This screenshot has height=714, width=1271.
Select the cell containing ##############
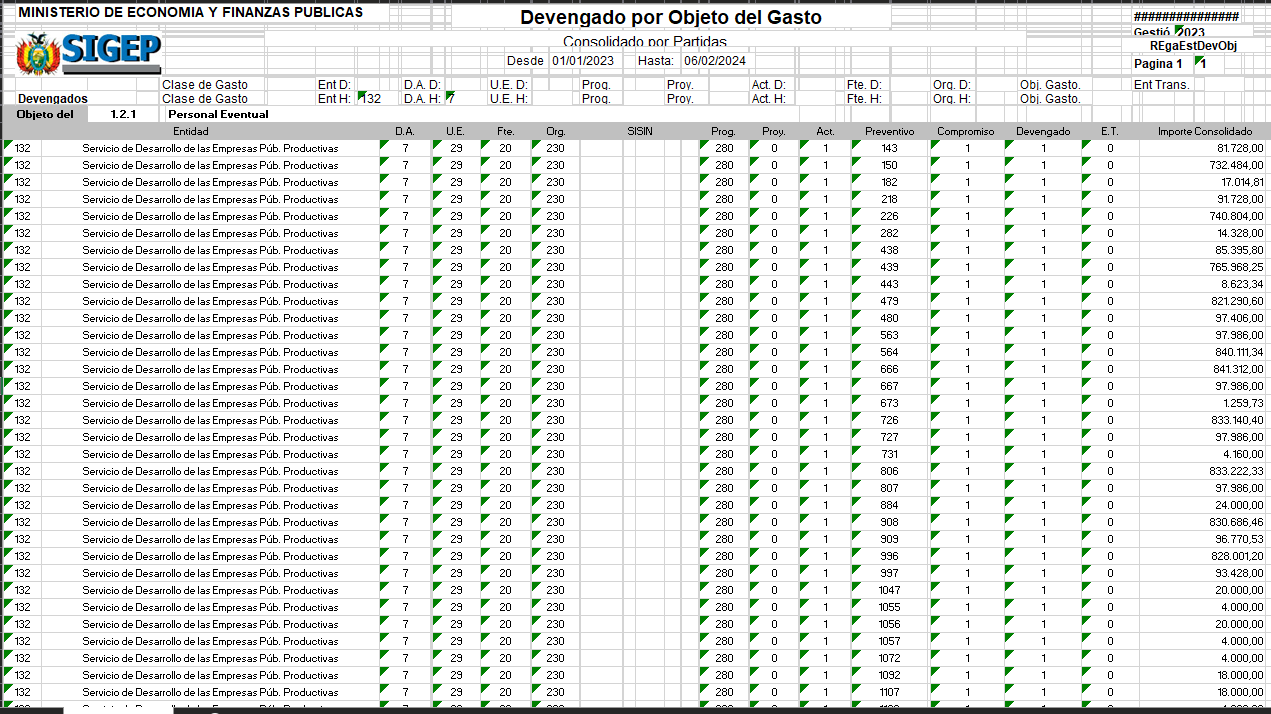1185,17
